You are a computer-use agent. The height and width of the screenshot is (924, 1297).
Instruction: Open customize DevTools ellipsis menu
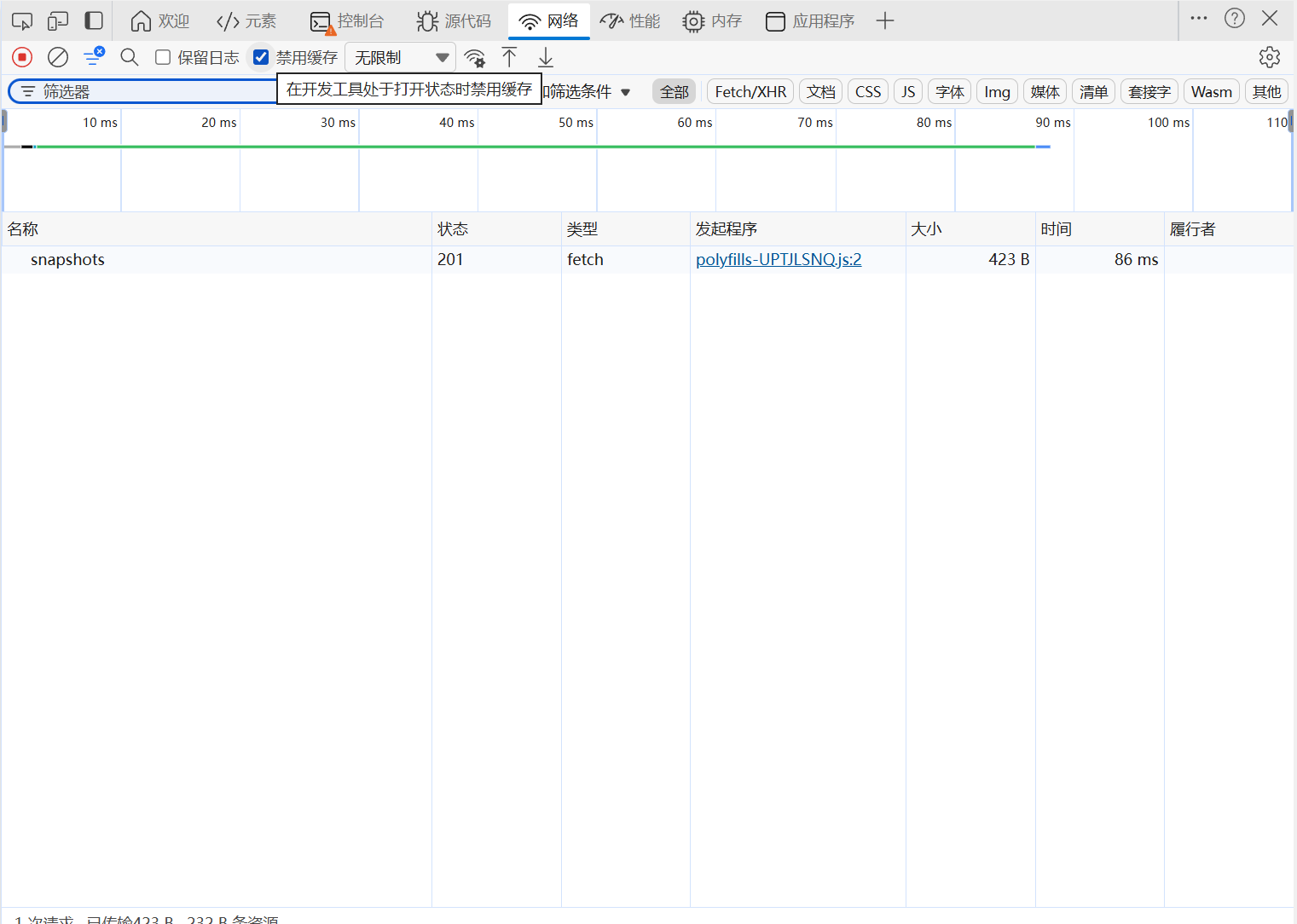coord(1199,18)
